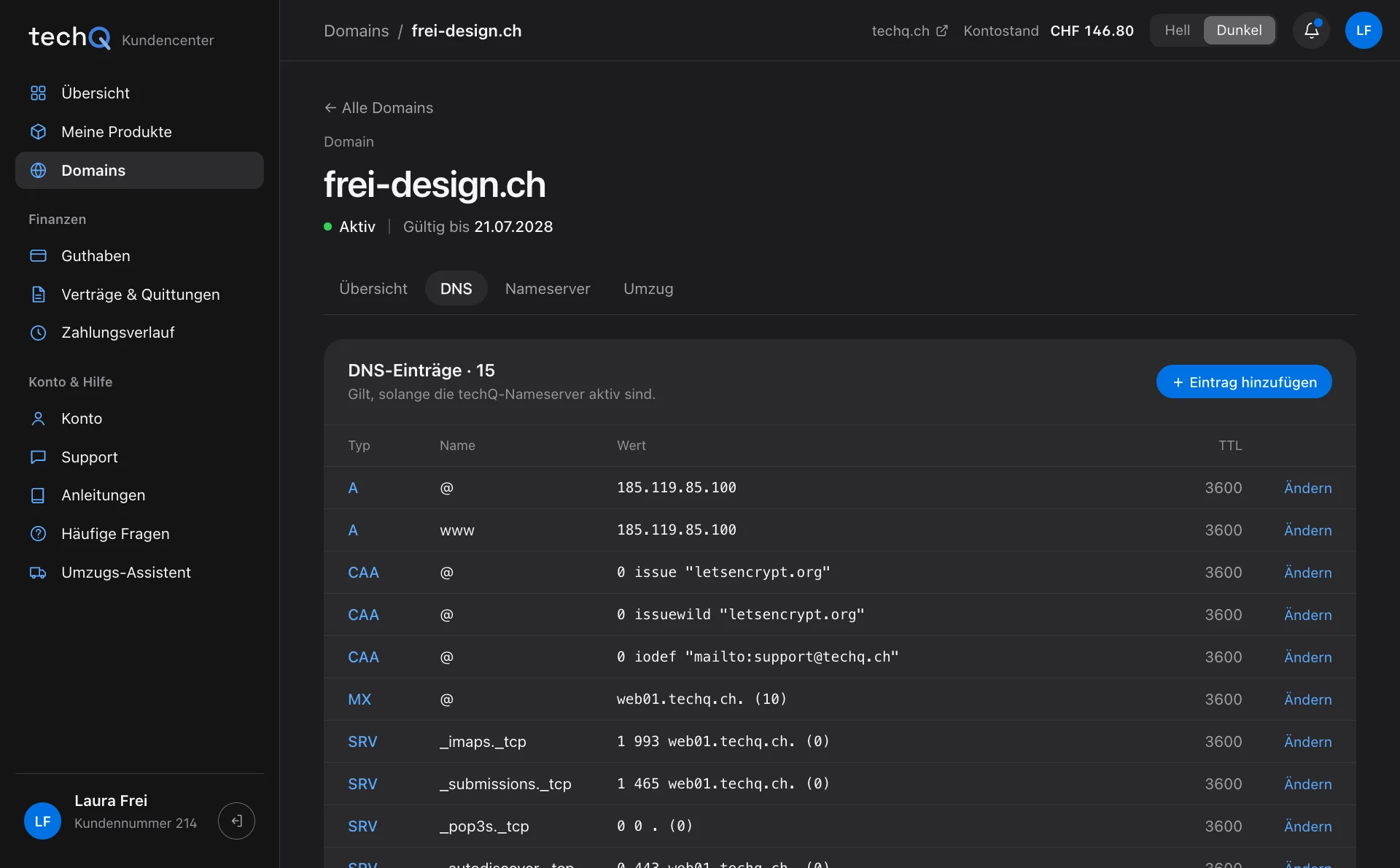This screenshot has width=1400, height=868.
Task: Click the Konto person icon
Action: pyautogui.click(x=38, y=419)
